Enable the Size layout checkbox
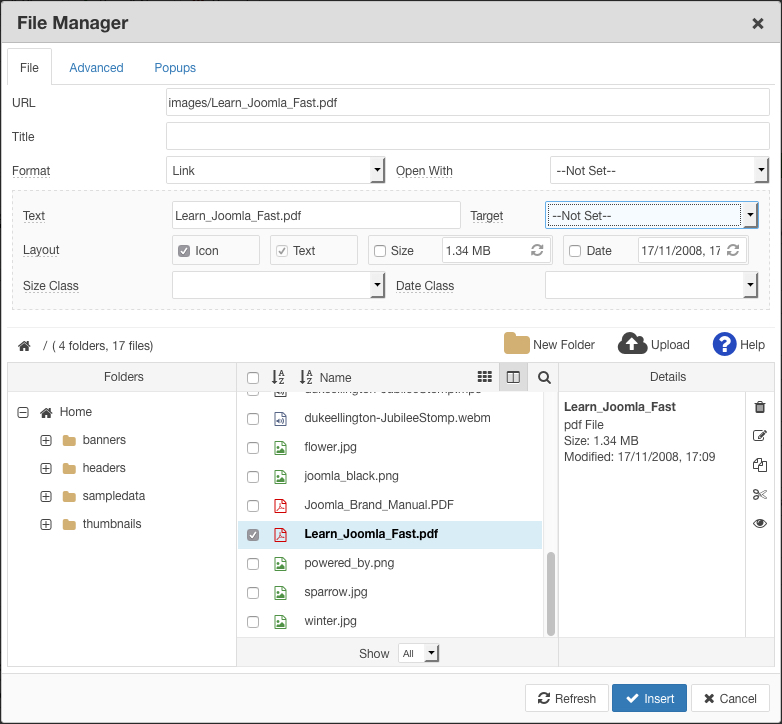Viewport: 782px width, 724px height. point(380,251)
